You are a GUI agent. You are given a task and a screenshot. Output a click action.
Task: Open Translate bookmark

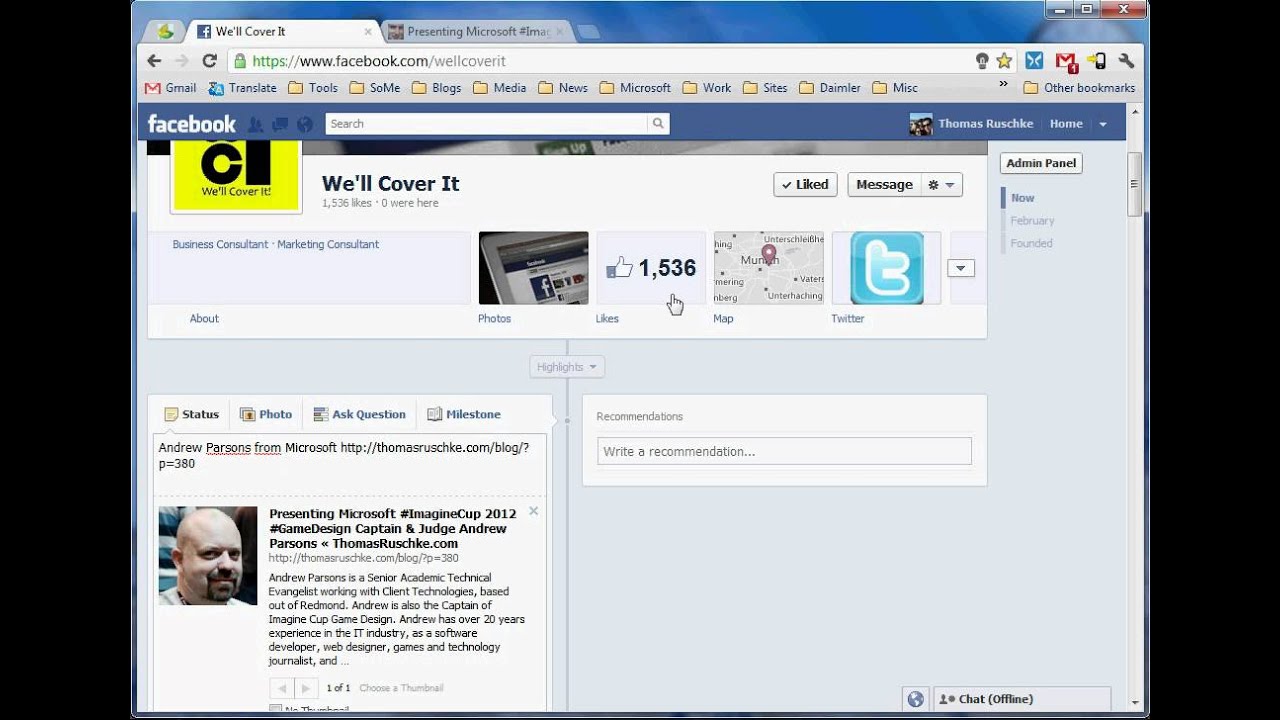pyautogui.click(x=242, y=88)
